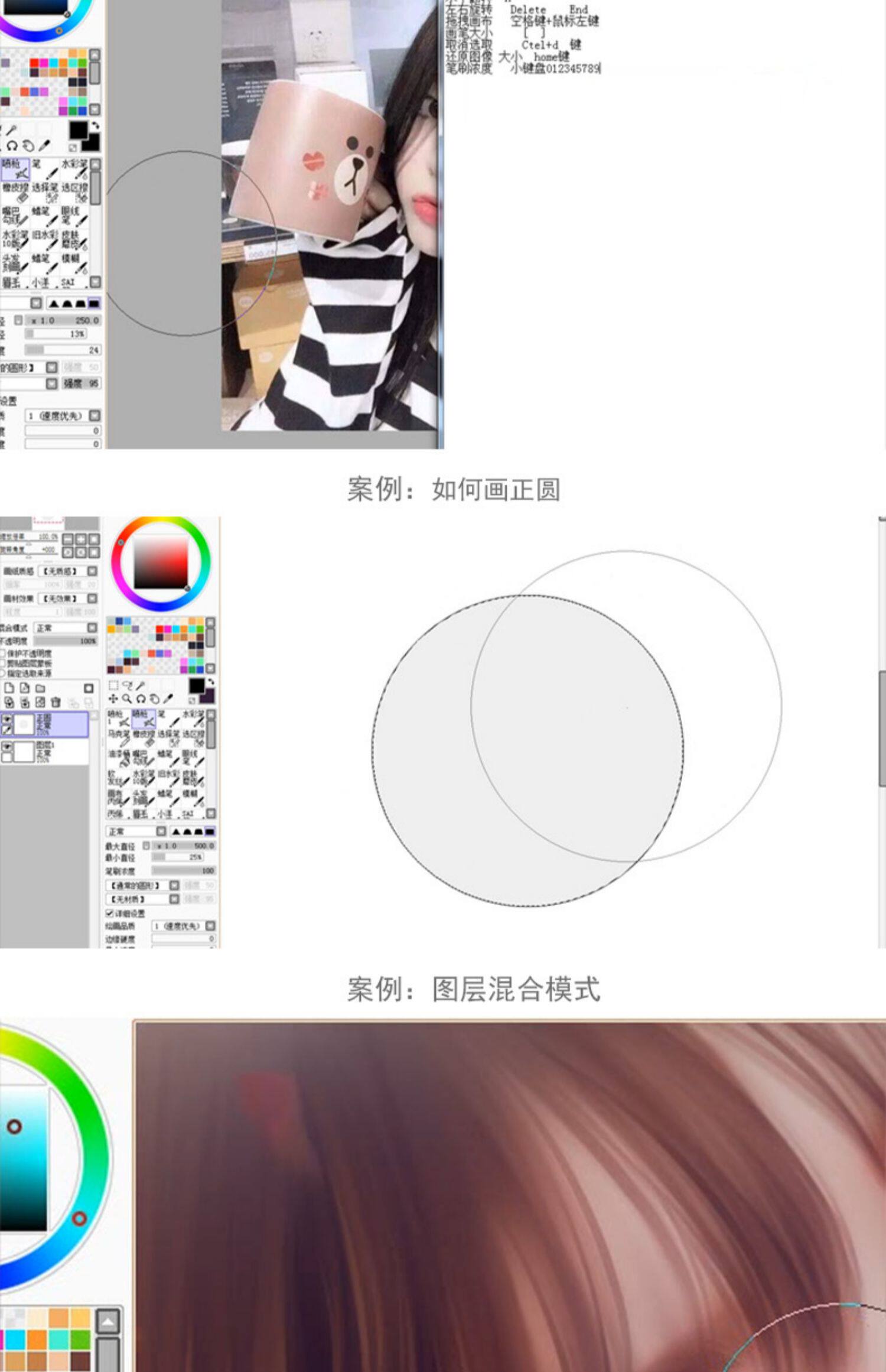Select the lasso tool in the two-circles window
This screenshot has width=886, height=1372.
tap(127, 685)
